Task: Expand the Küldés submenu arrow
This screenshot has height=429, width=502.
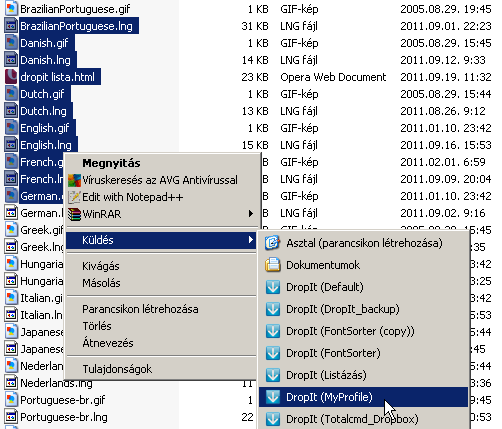Action: click(x=251, y=240)
